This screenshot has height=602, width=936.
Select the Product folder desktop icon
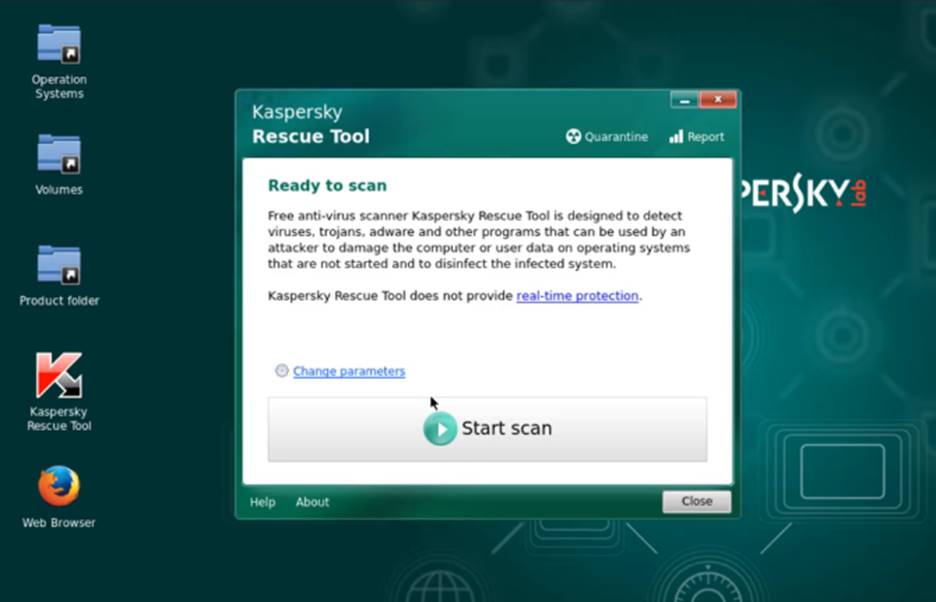pos(58,265)
